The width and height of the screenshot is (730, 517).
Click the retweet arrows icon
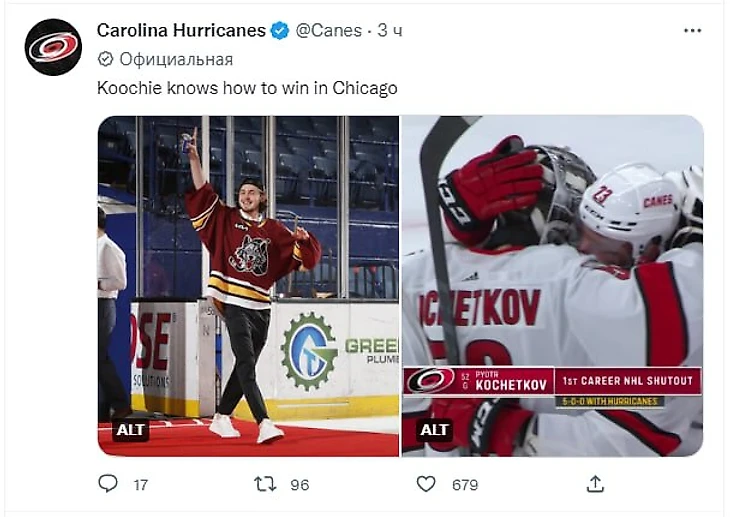point(264,484)
